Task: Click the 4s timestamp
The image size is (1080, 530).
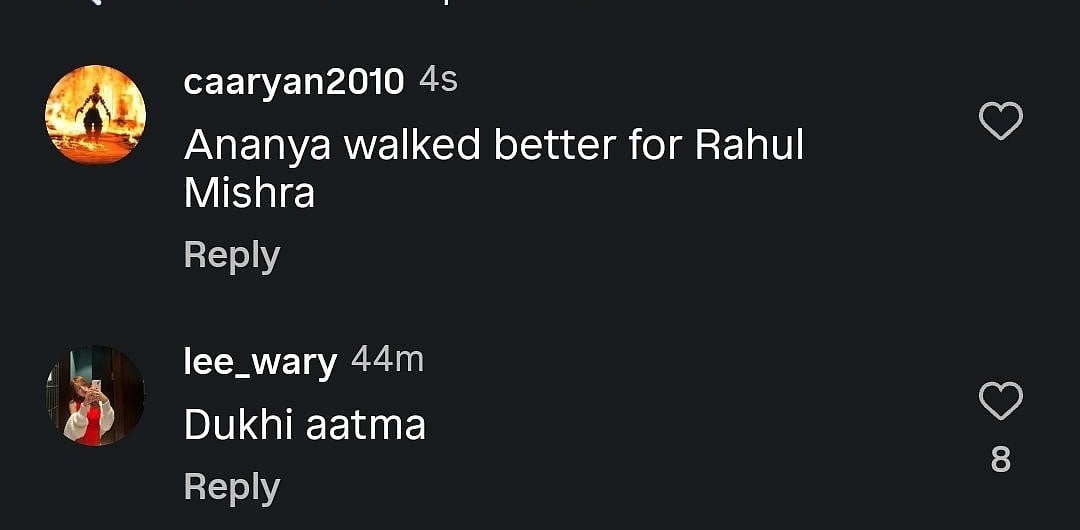Action: pos(438,80)
